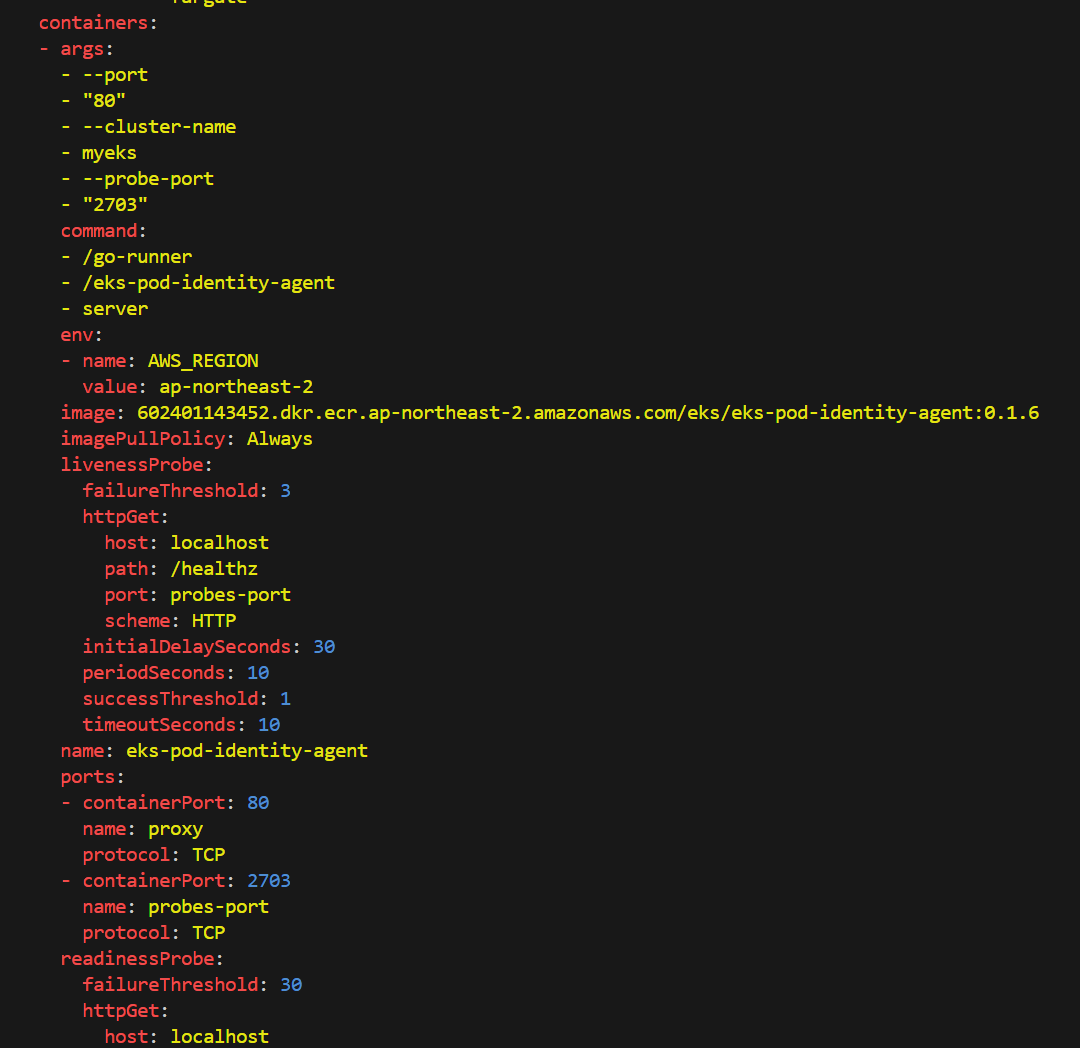Click the 'HTTP' scheme value

click(214, 621)
